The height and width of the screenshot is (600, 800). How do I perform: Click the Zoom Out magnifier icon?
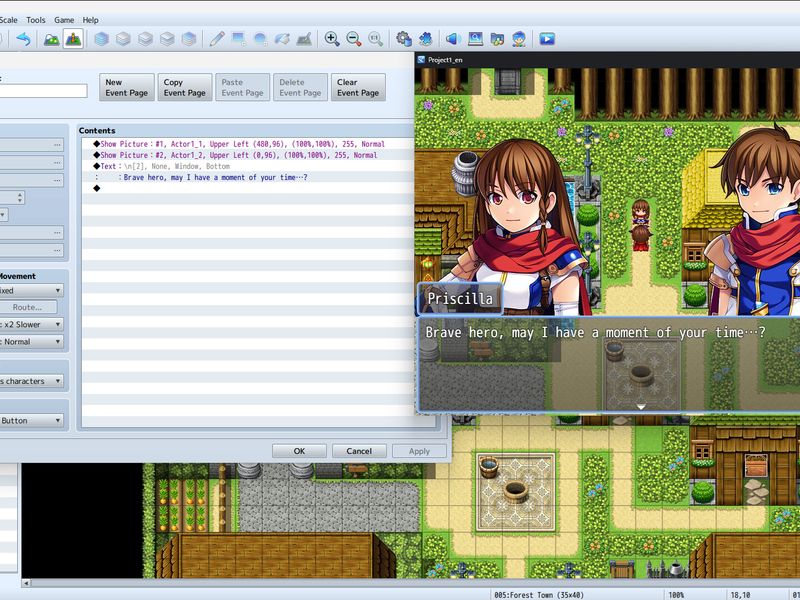click(354, 39)
